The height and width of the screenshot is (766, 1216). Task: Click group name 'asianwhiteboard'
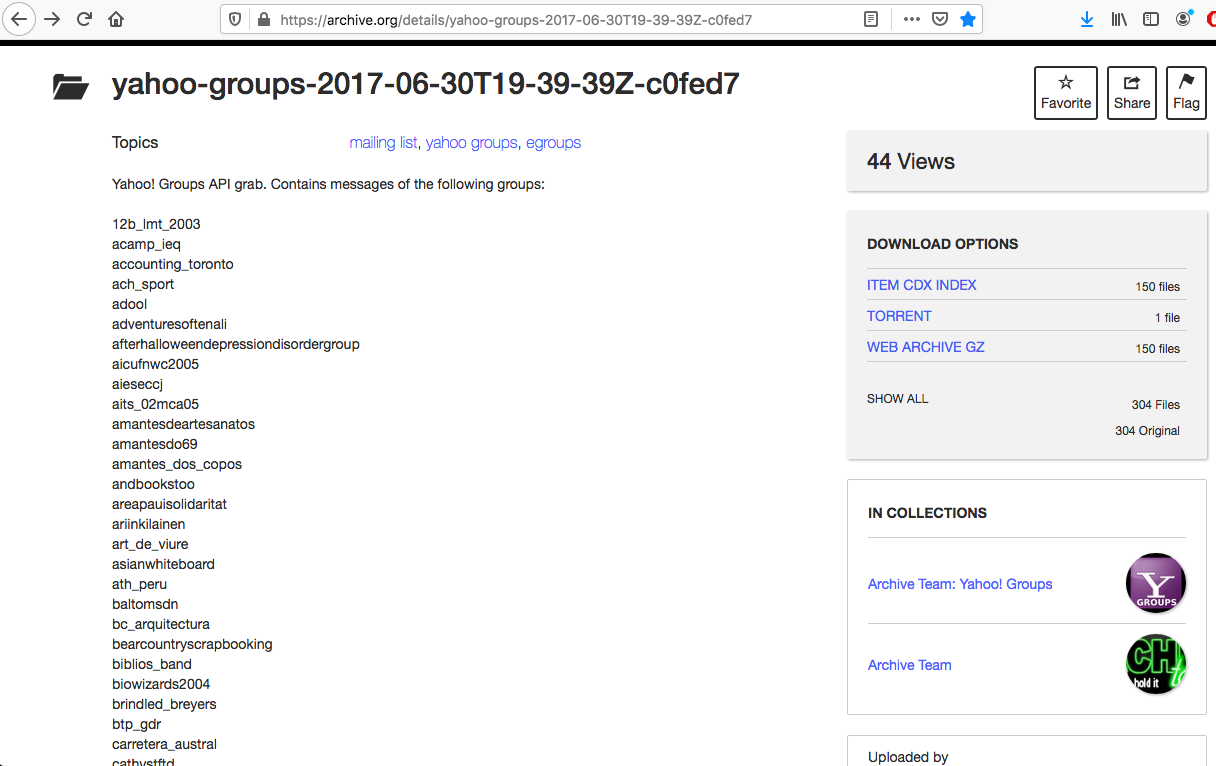click(x=163, y=564)
